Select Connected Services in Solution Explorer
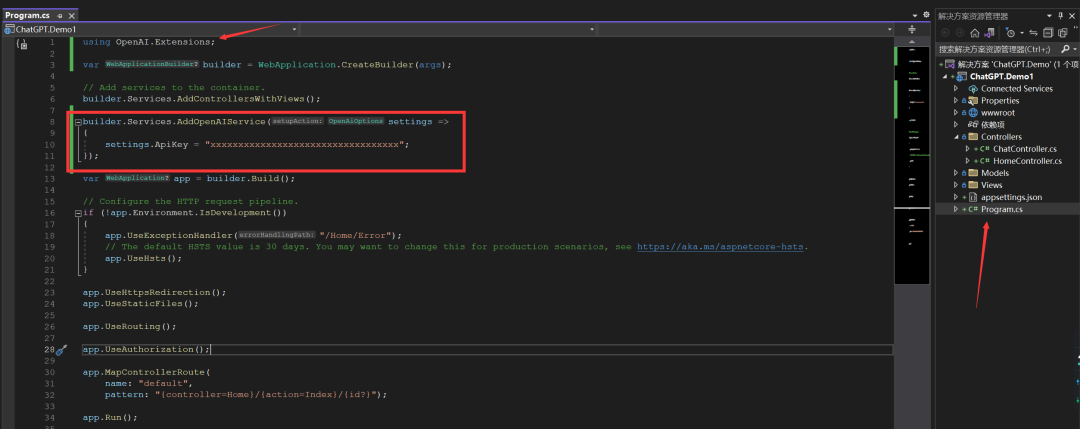This screenshot has width=1080, height=429. 1017,89
